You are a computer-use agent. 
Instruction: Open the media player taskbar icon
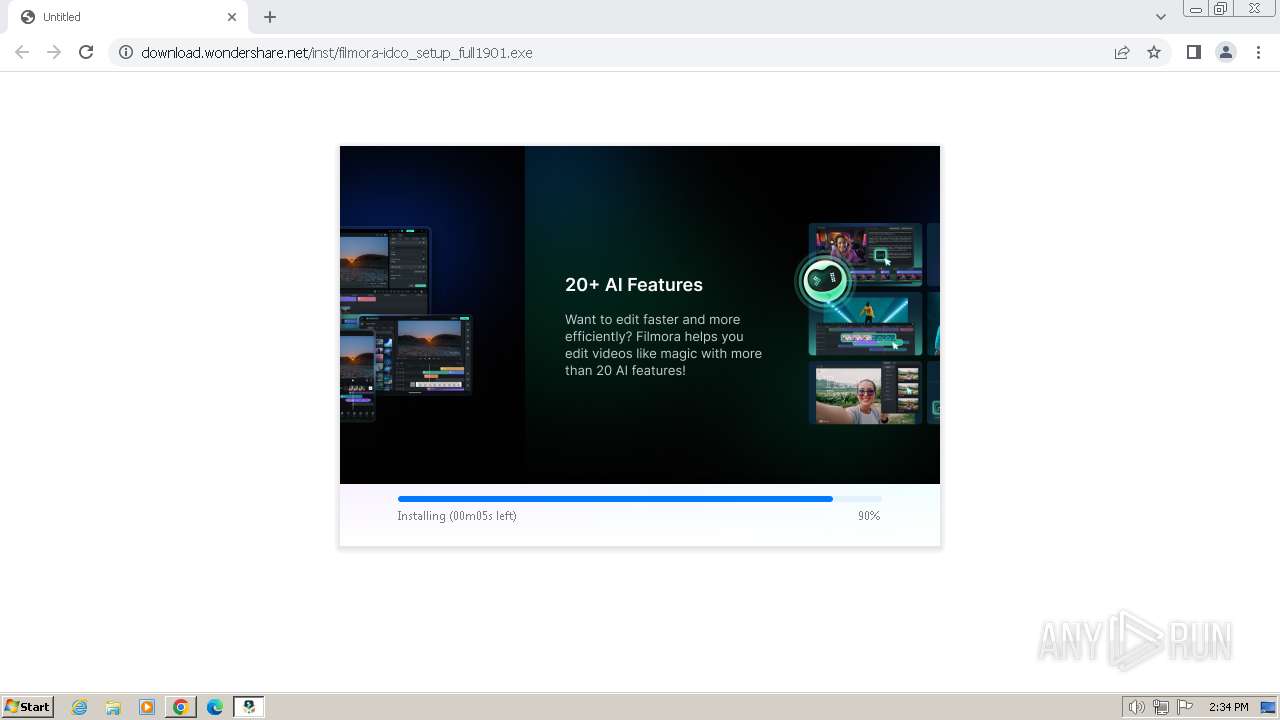click(x=147, y=707)
